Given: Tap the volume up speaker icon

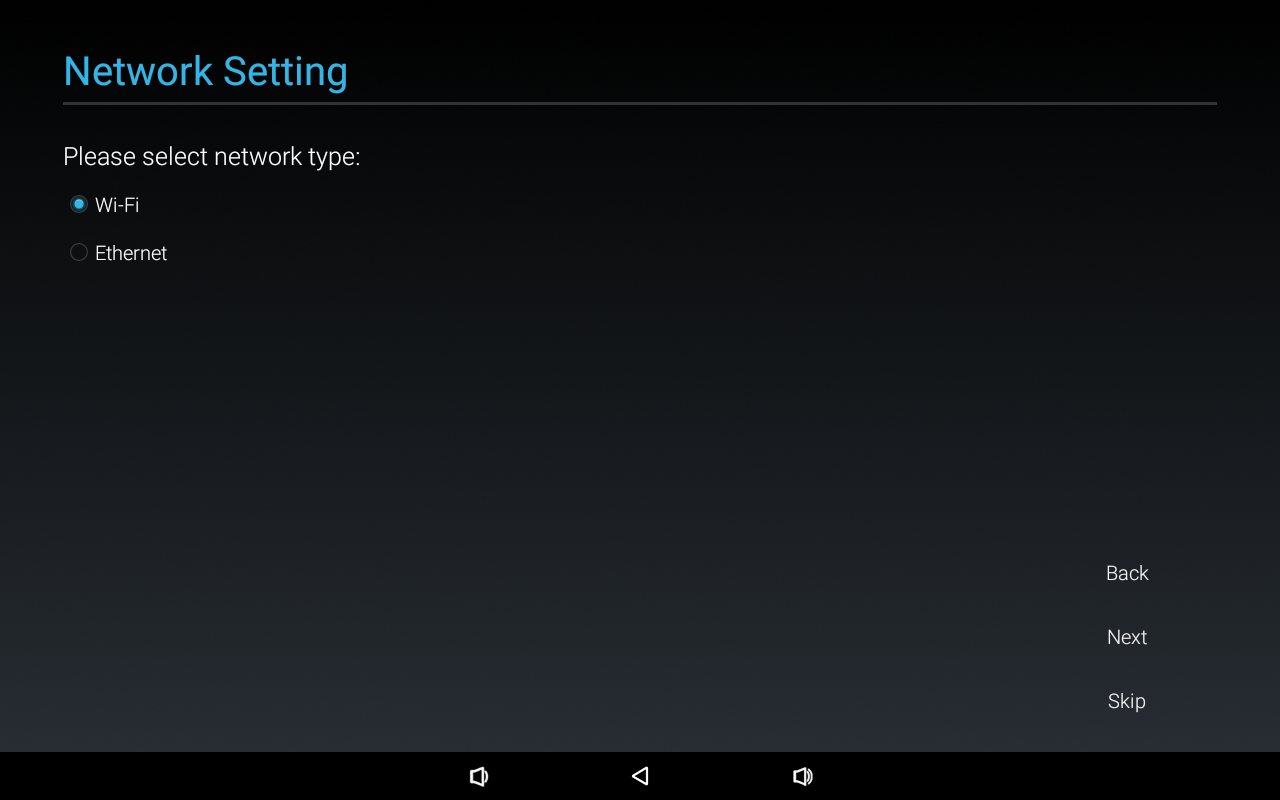Looking at the screenshot, I should 802,776.
